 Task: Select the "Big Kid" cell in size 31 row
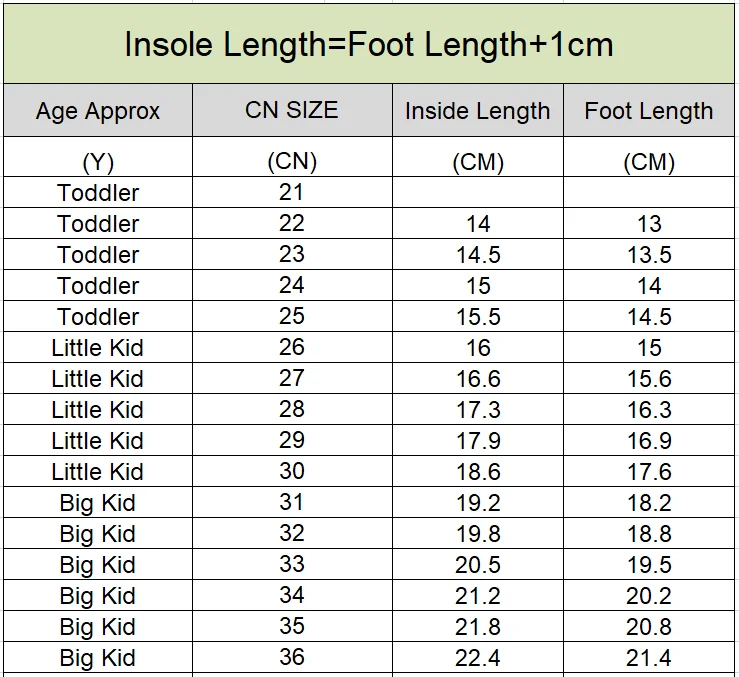coord(98,502)
